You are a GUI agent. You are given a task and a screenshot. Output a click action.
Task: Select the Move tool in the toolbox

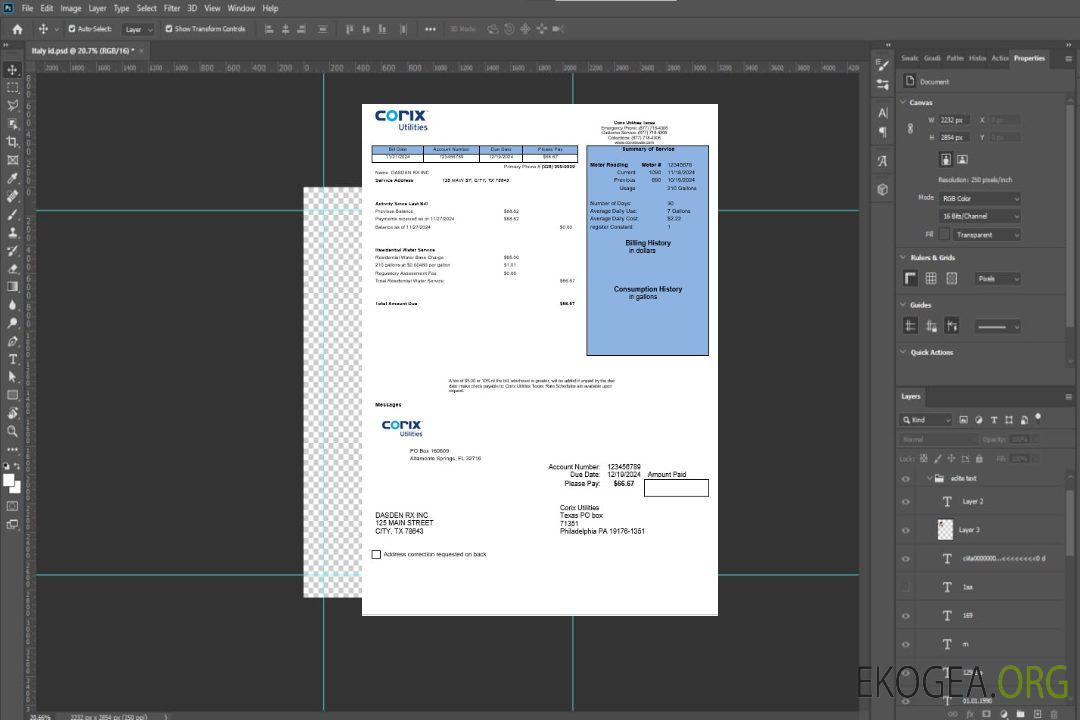point(12,70)
